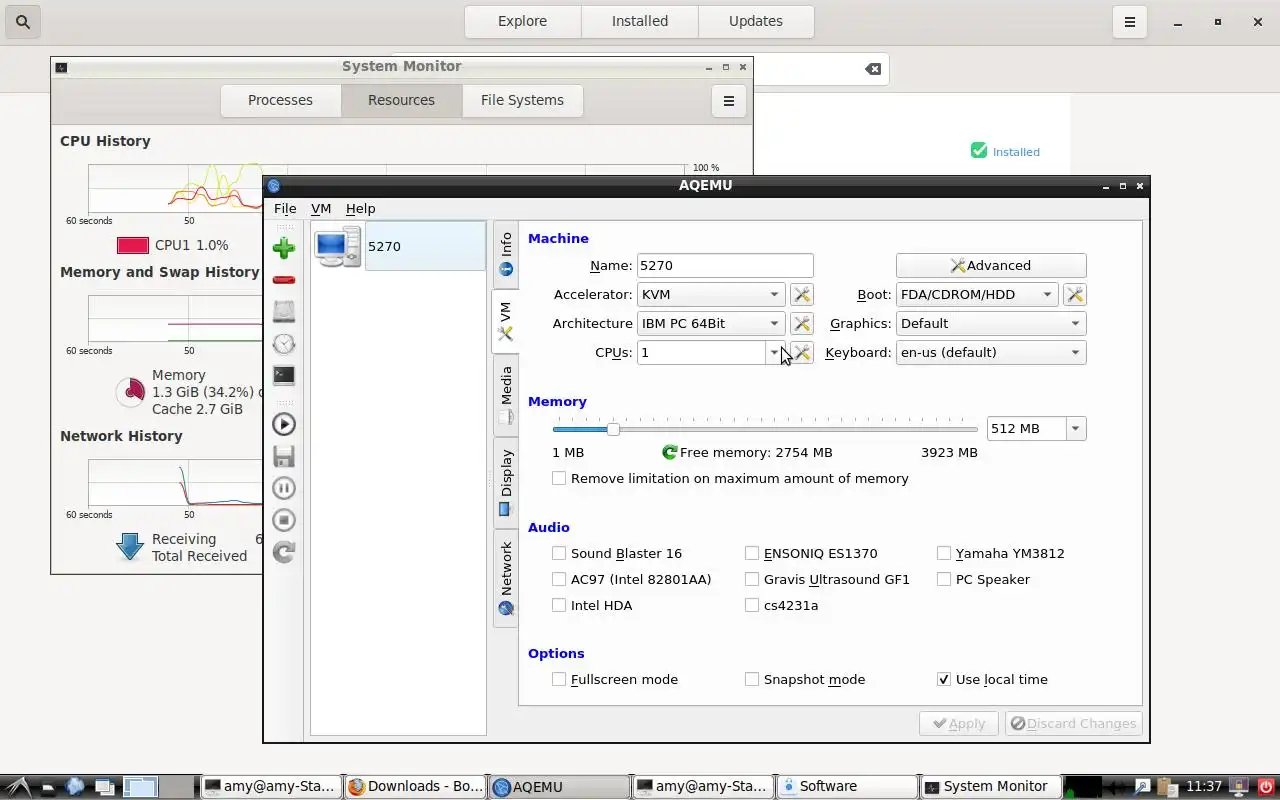
Task: Open Architecture IBM PC 64Bit dropdown
Action: click(x=710, y=323)
